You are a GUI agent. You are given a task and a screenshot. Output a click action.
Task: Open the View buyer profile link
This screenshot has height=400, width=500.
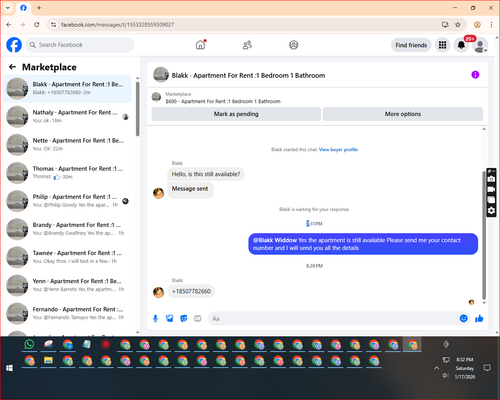[x=338, y=150]
